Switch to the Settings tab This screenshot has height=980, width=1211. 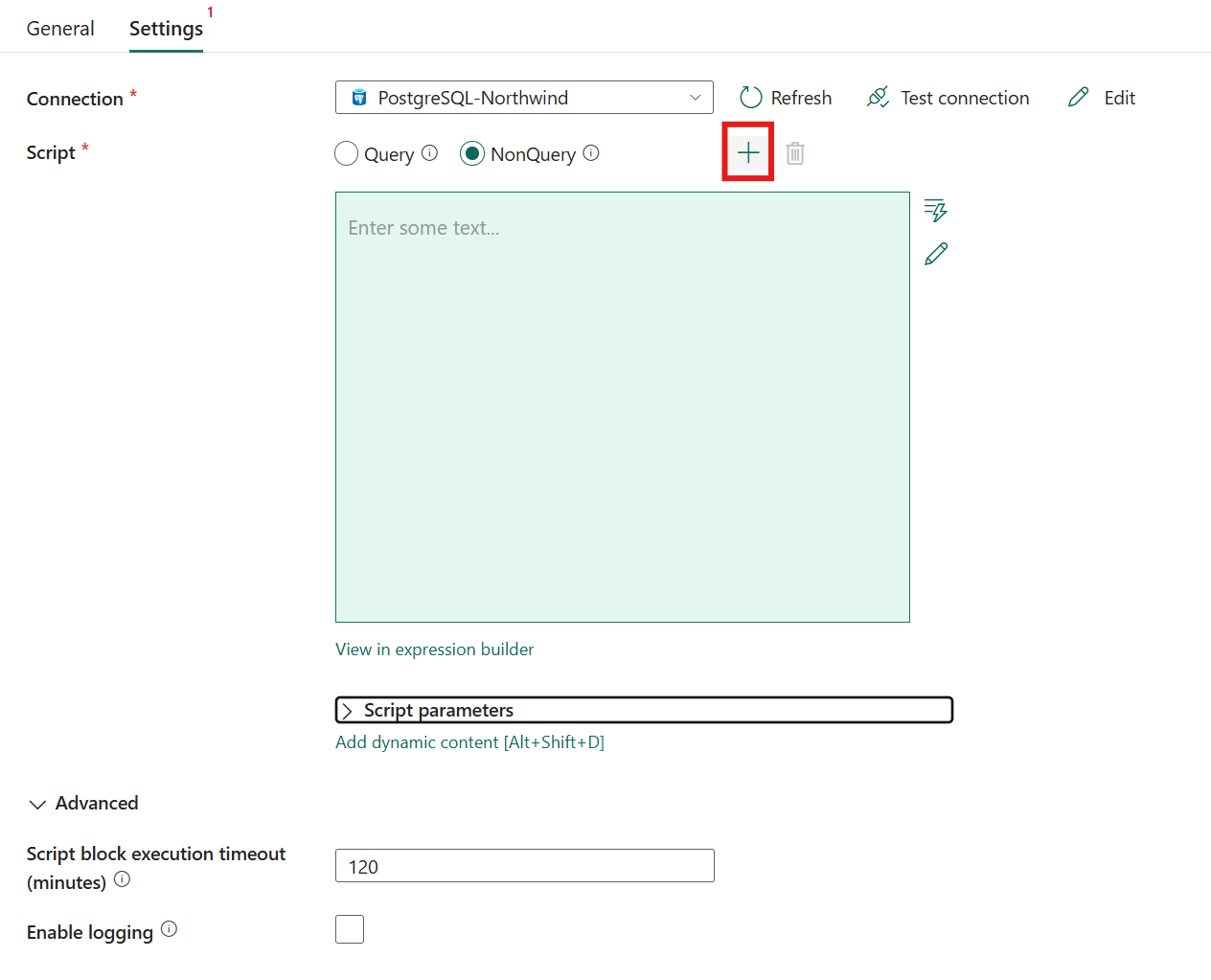pyautogui.click(x=166, y=29)
